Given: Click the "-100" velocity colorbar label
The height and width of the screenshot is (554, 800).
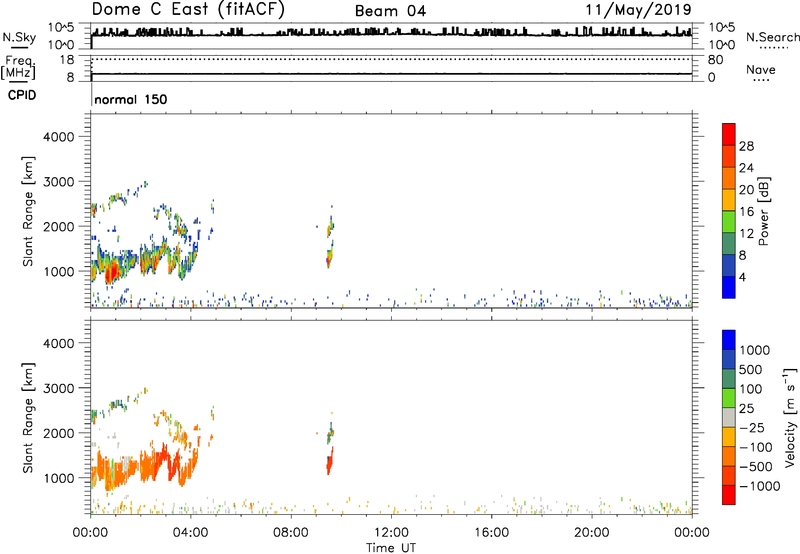Looking at the screenshot, I should 756,447.
